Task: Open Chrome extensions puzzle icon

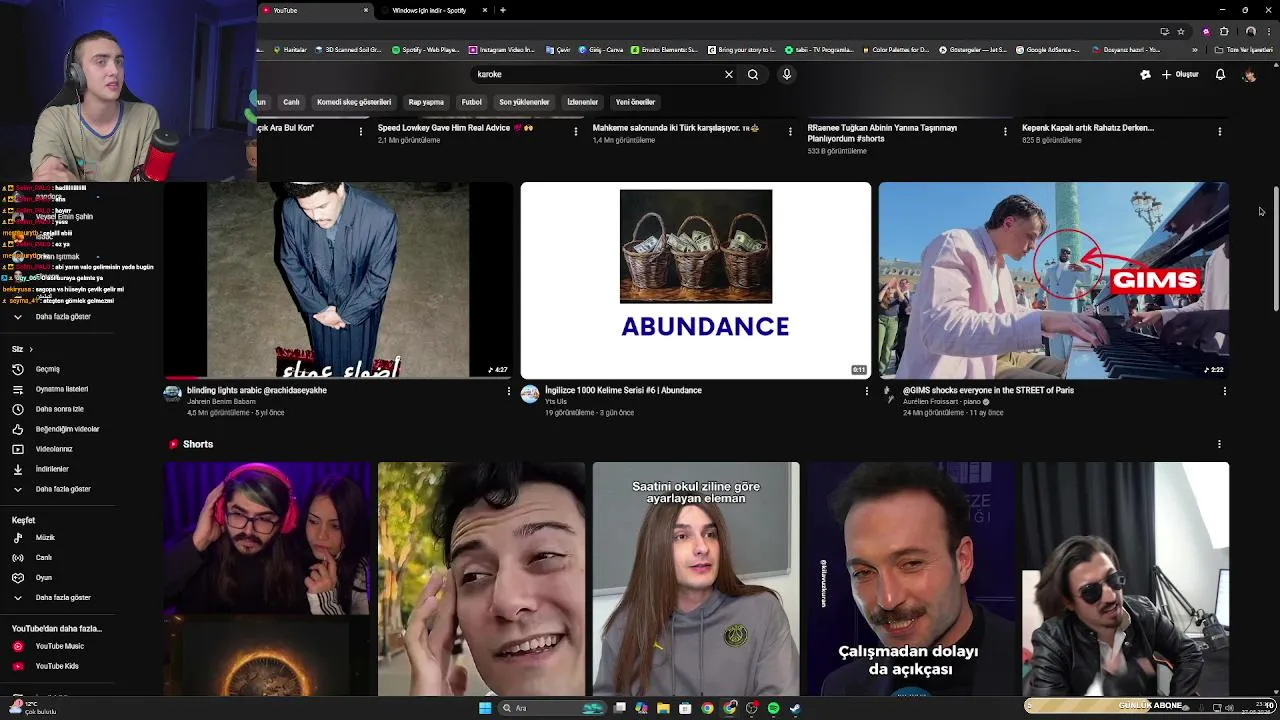Action: pyautogui.click(x=1224, y=31)
